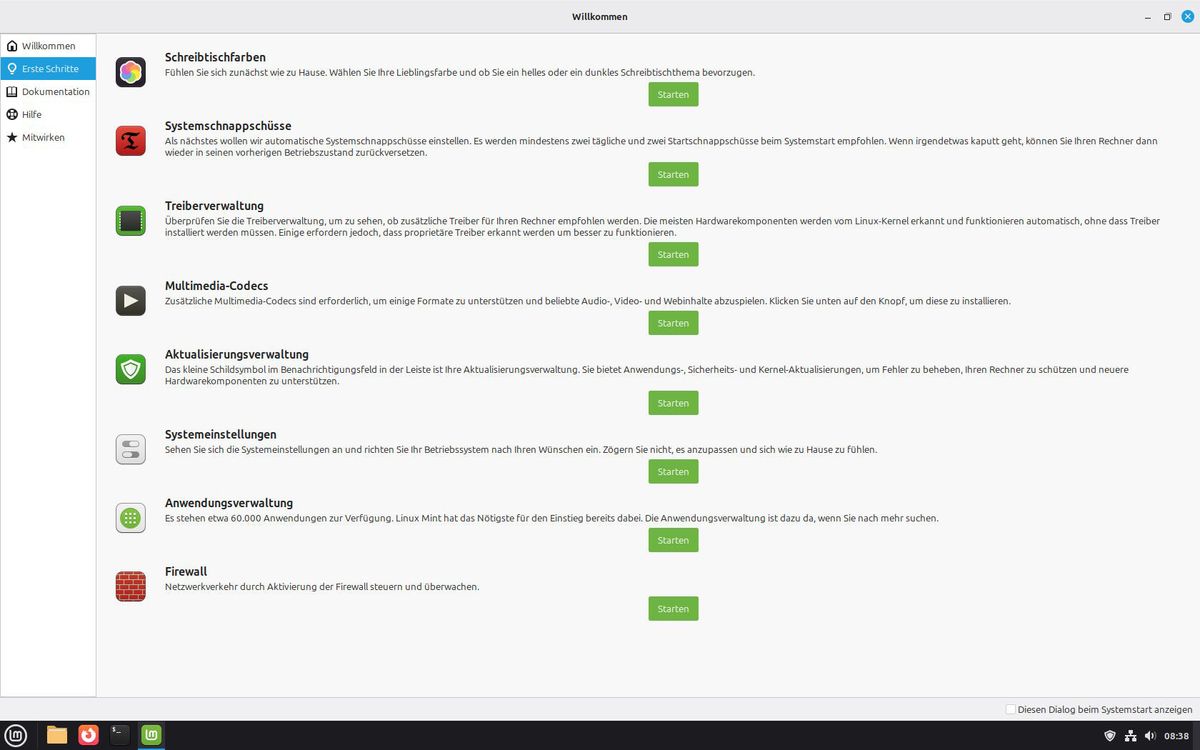Screen dimensions: 1200x750
Task: Start the Firewall configuration
Action: [x=673, y=609]
